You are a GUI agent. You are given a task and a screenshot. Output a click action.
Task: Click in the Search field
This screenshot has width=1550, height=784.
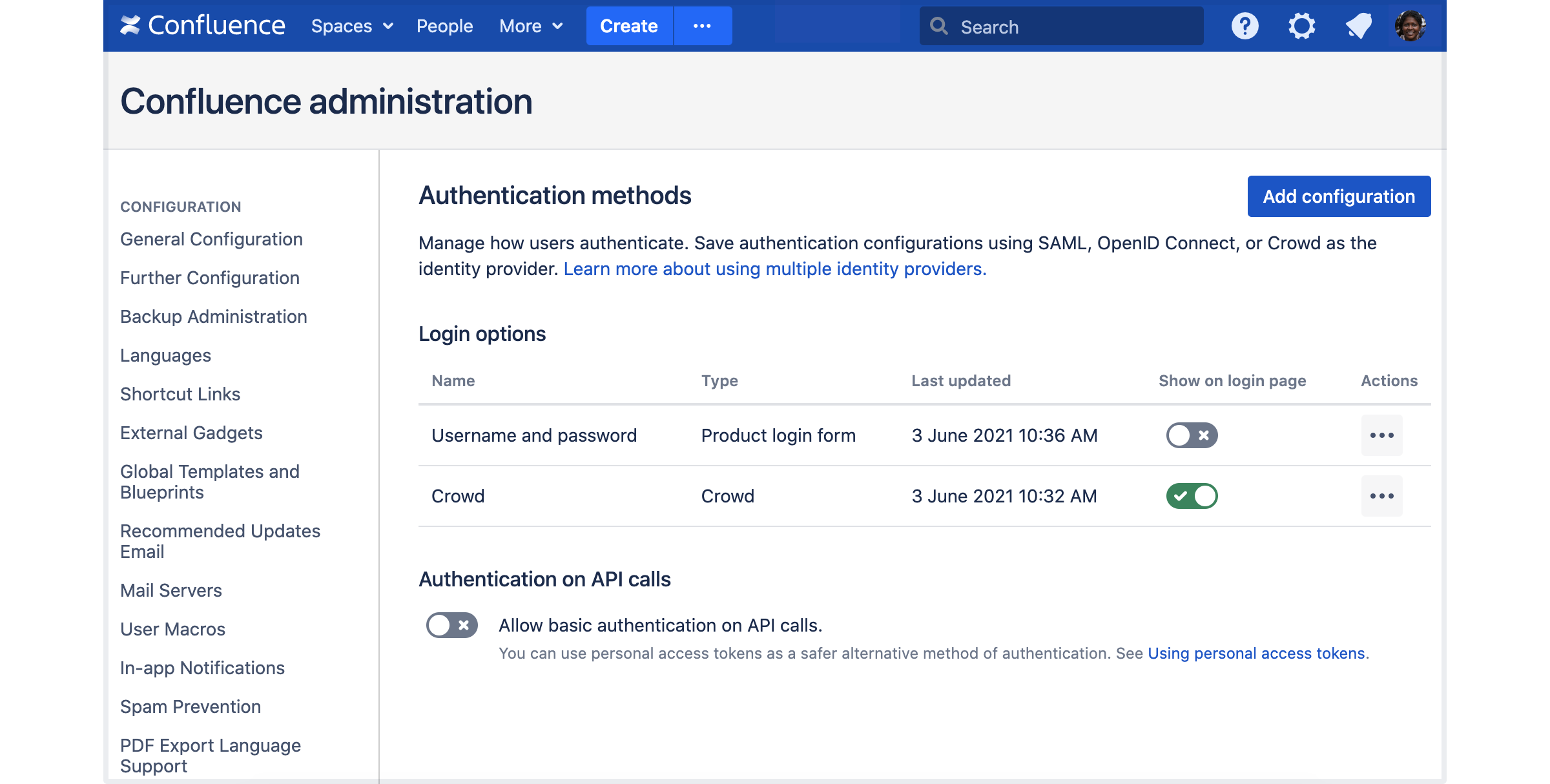(1061, 26)
